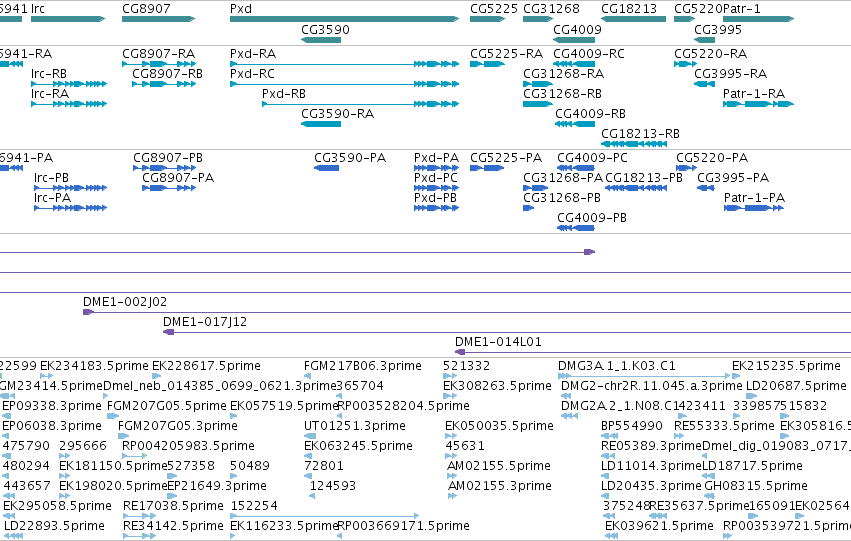
Task: Click the Pxd-RA transcript line
Action: coord(345,64)
